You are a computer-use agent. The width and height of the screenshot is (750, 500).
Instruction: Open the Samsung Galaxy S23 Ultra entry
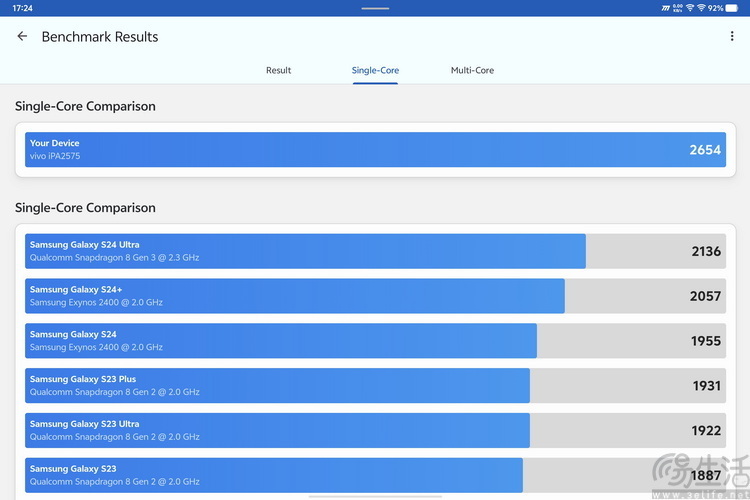(375, 431)
